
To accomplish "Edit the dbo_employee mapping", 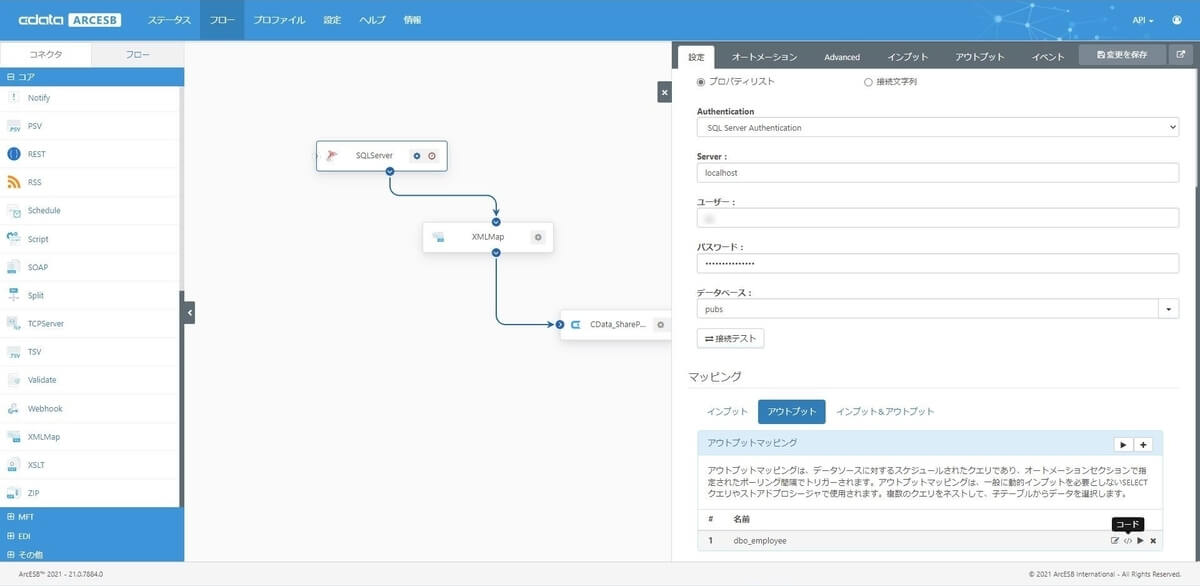I will (x=1115, y=541).
